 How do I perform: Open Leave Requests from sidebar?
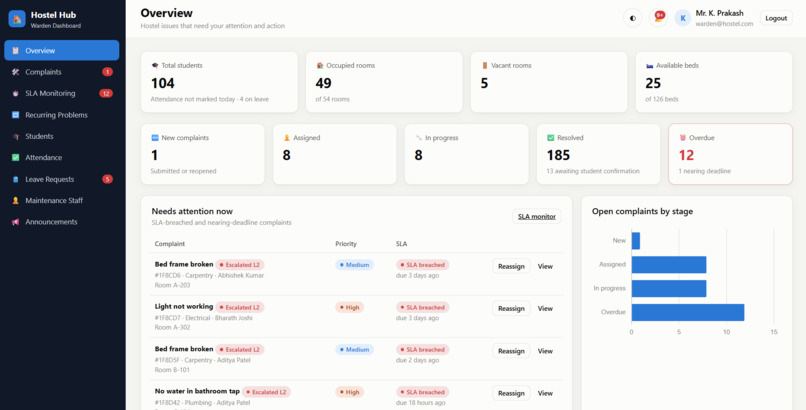[62, 179]
